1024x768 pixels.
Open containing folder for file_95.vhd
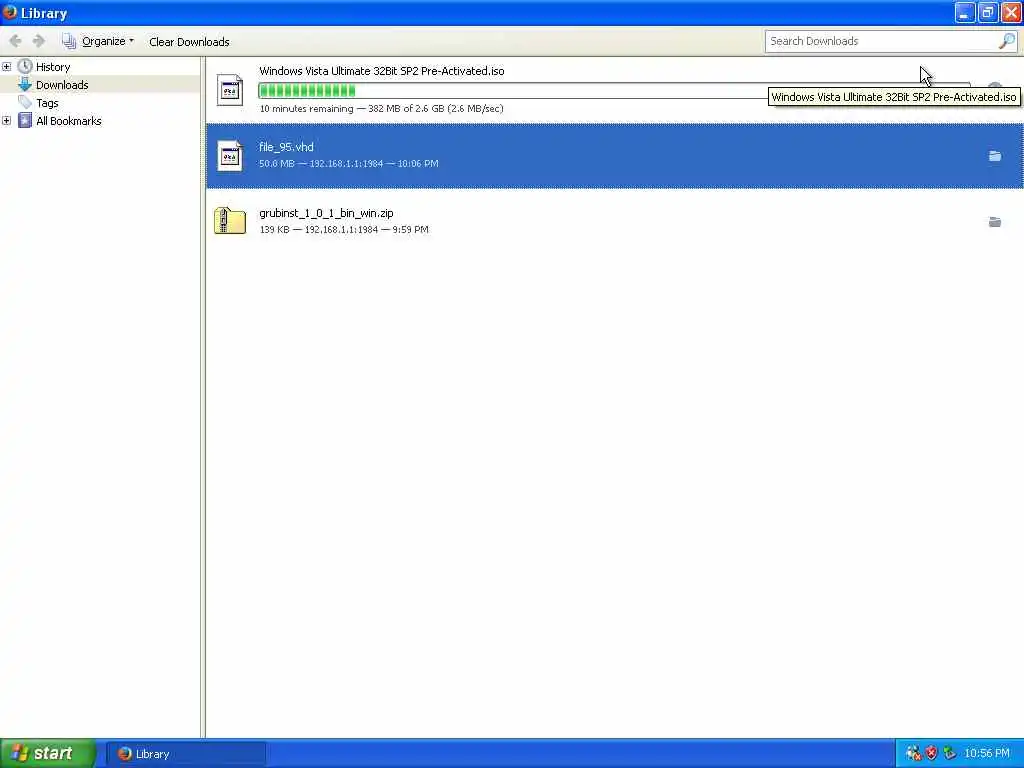coord(995,156)
